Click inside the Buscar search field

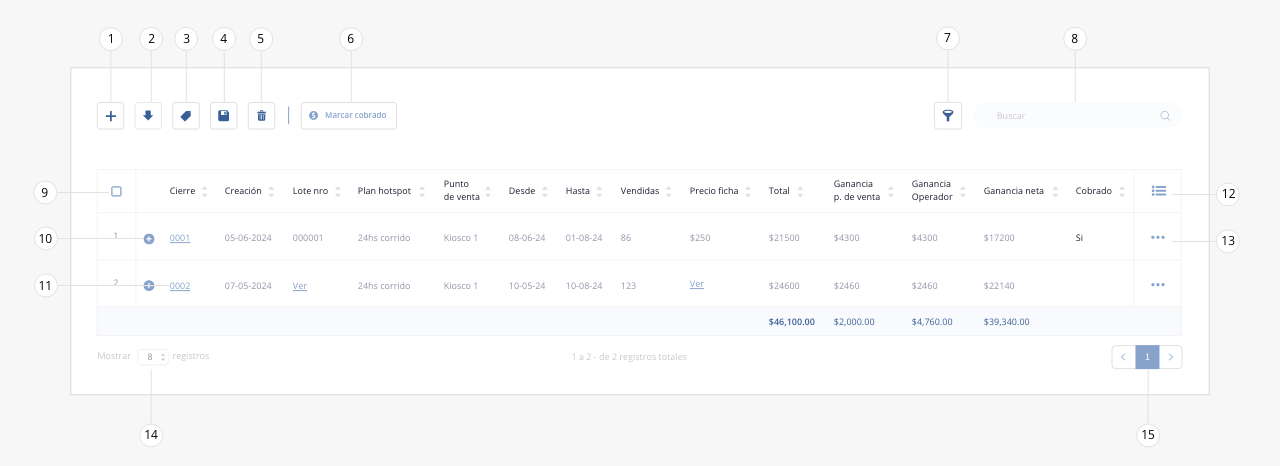[x=1075, y=116]
